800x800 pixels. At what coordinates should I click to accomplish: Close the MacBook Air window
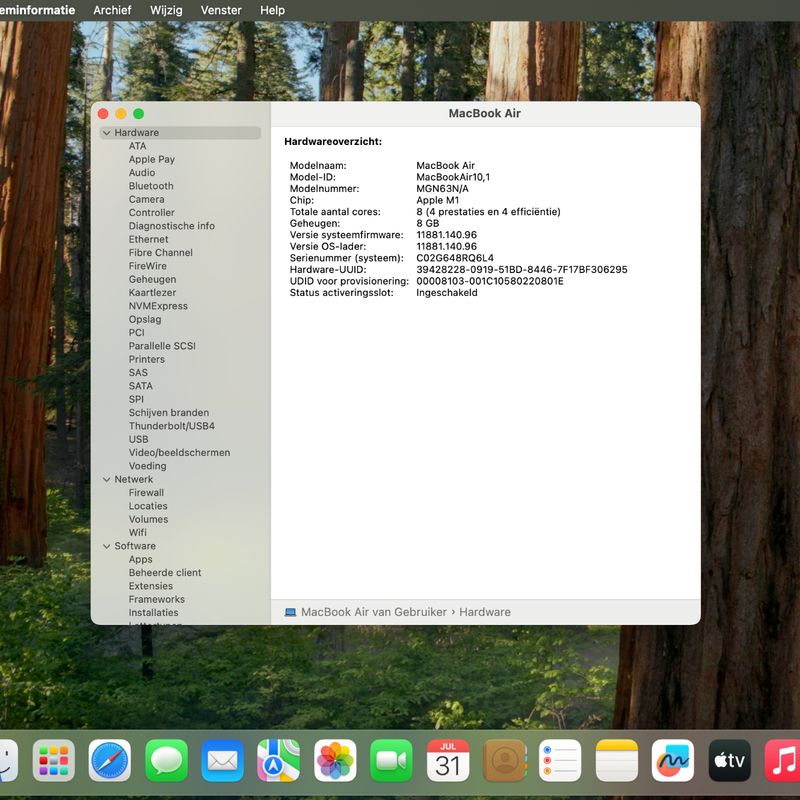point(103,114)
